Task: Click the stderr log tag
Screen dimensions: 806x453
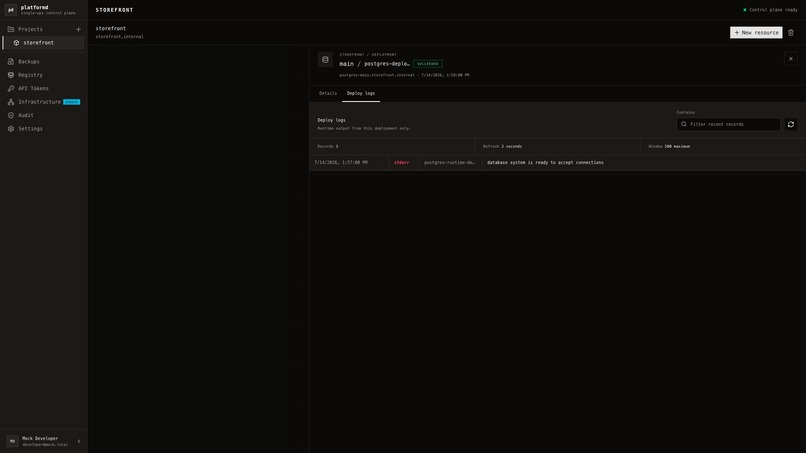Action: (401, 162)
